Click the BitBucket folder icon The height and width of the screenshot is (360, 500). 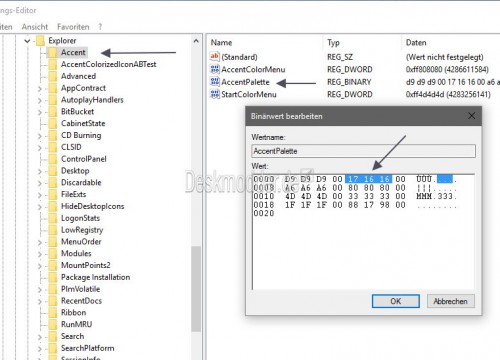click(x=52, y=112)
